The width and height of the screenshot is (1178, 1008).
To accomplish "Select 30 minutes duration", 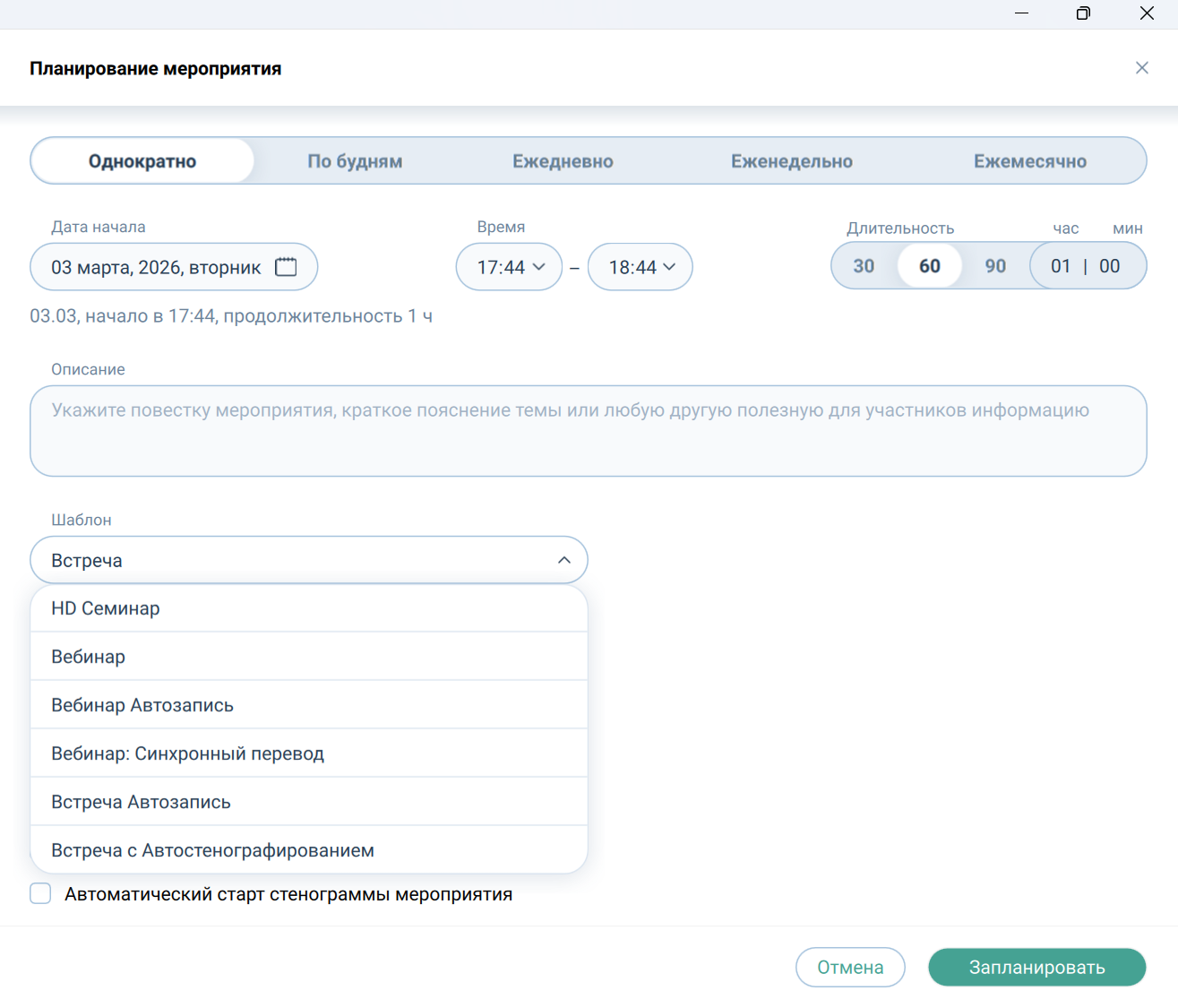I will click(x=864, y=266).
